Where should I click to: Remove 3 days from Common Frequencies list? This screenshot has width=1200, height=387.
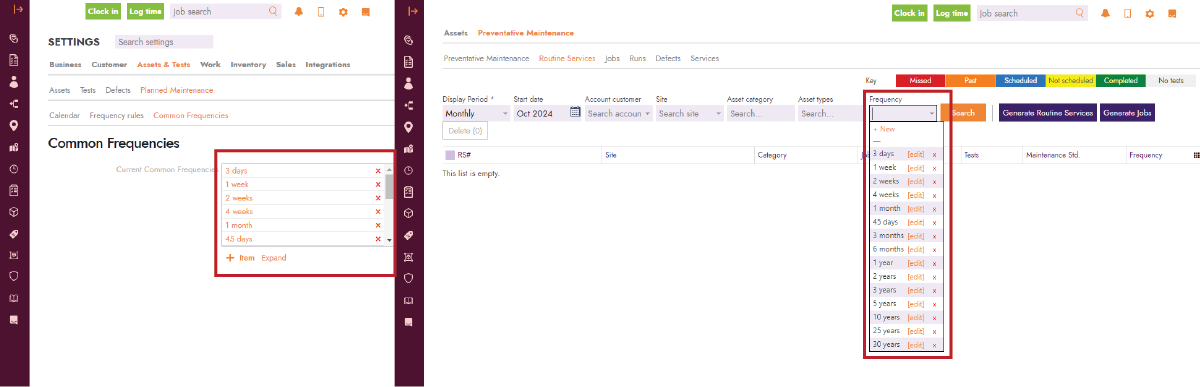pos(378,171)
